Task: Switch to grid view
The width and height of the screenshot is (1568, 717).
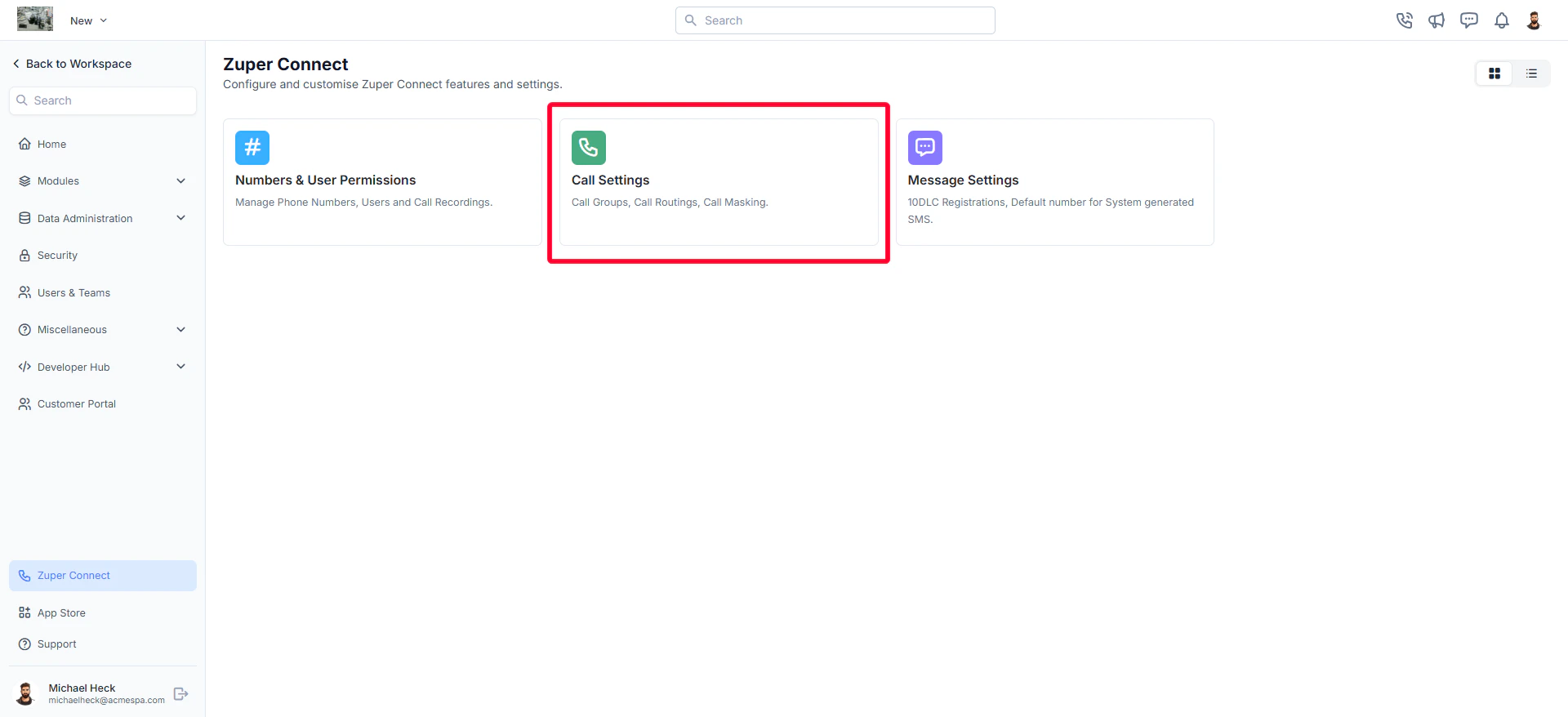Action: [1494, 73]
